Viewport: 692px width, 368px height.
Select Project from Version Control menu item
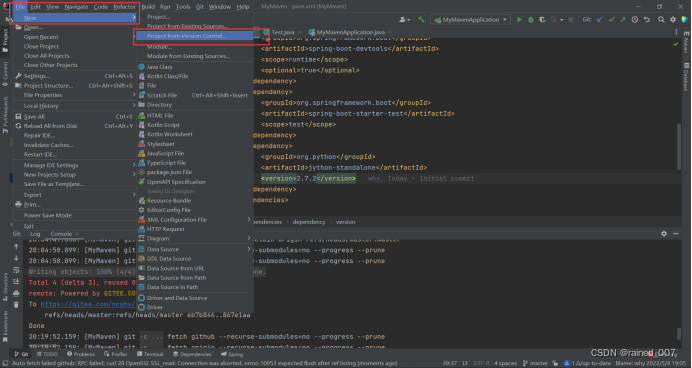click(195, 36)
